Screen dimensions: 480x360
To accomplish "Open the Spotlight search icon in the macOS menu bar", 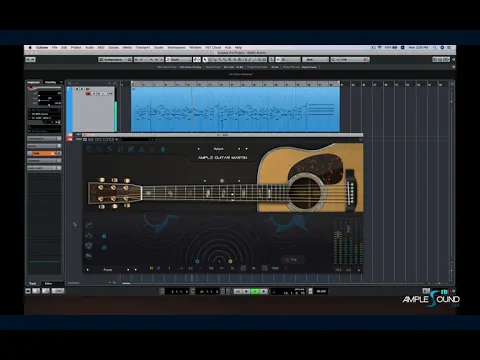I will click(x=435, y=48).
